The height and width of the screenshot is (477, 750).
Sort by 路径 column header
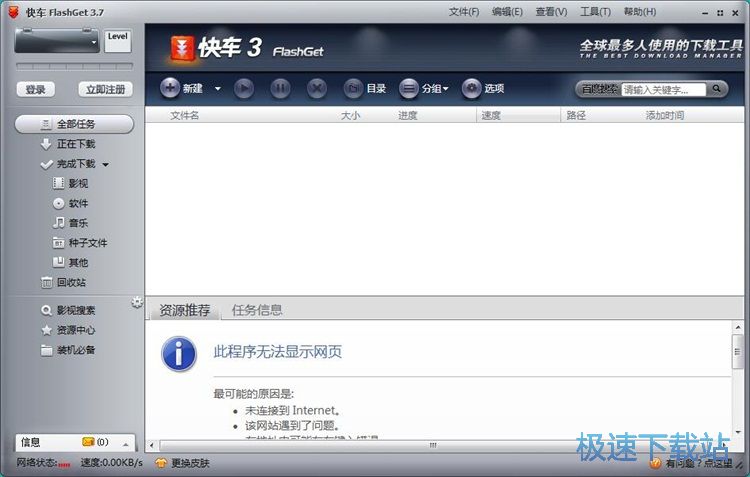coord(576,115)
